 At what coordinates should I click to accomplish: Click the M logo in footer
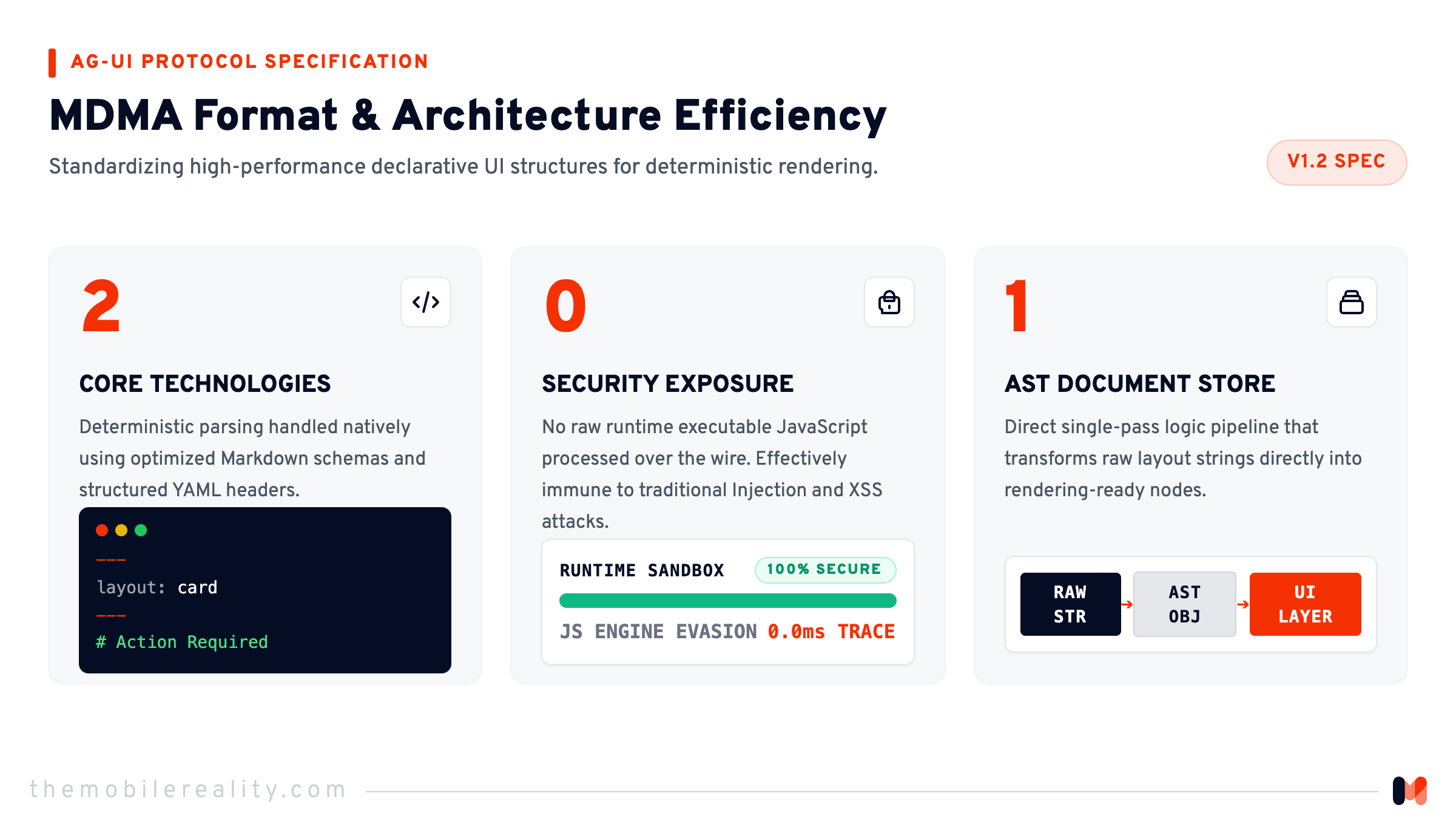(1410, 790)
